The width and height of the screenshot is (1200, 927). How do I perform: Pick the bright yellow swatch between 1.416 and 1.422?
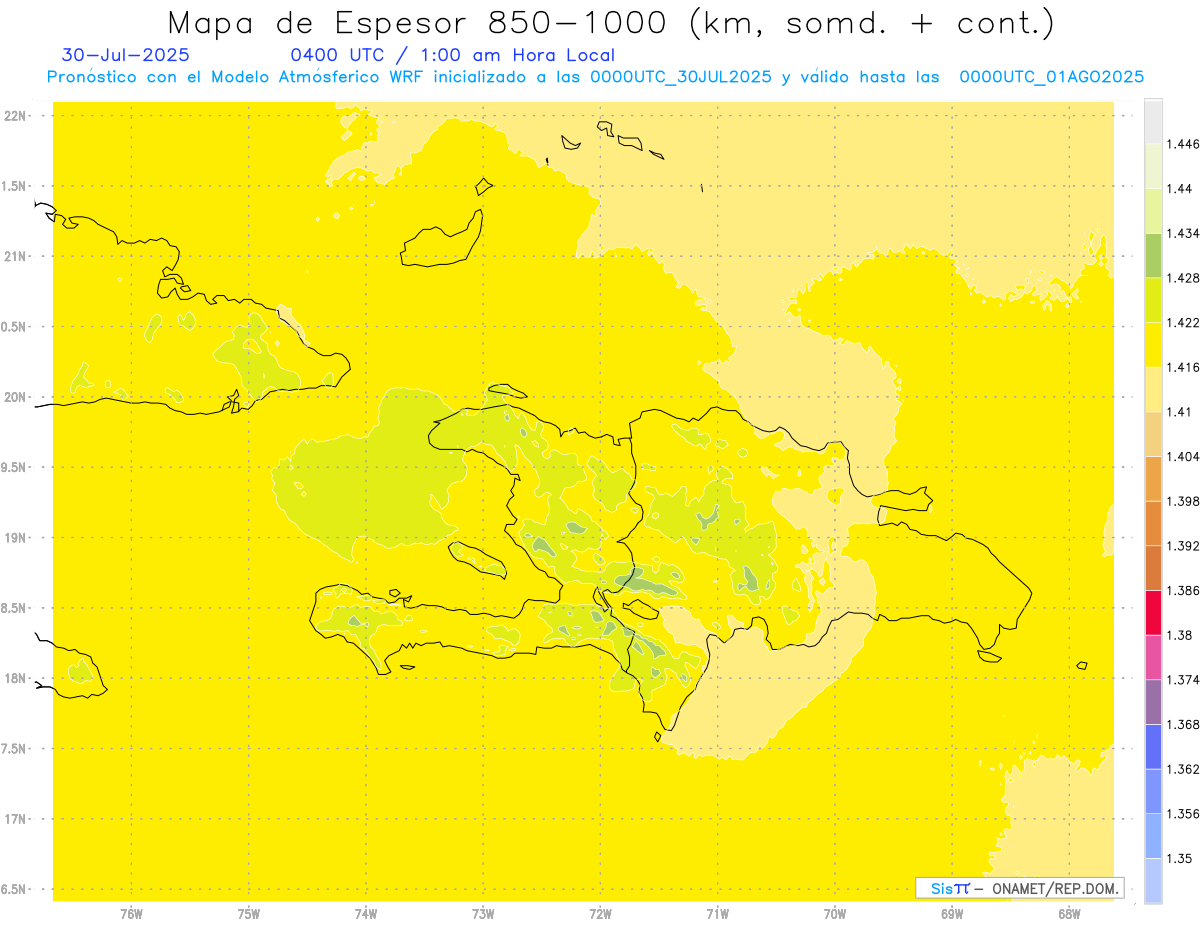1153,345
